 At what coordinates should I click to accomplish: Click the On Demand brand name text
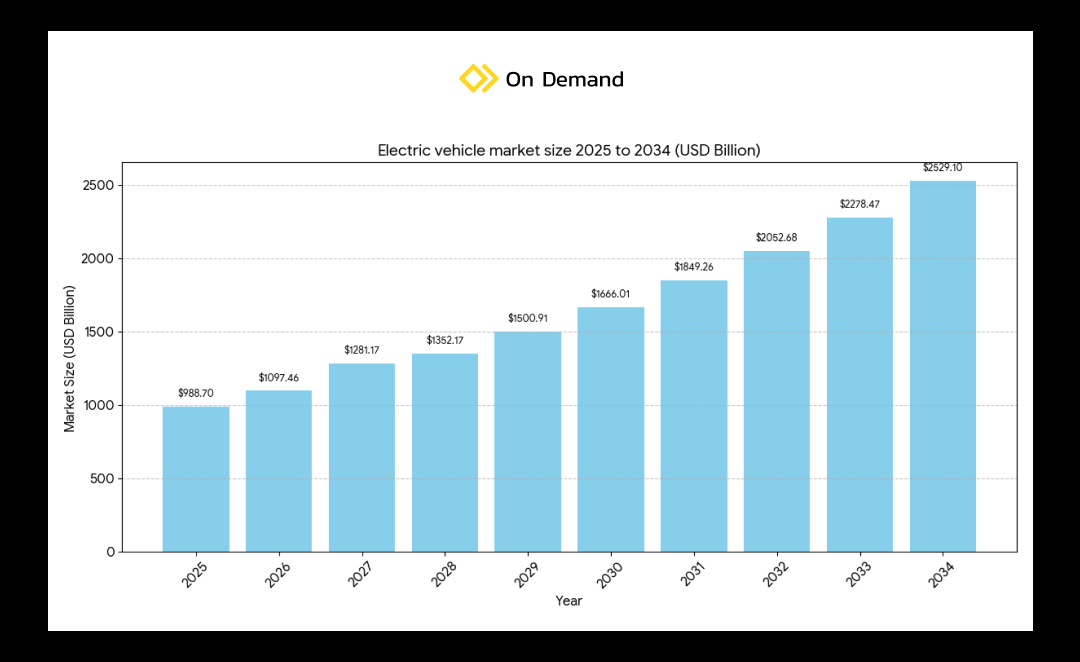point(564,80)
